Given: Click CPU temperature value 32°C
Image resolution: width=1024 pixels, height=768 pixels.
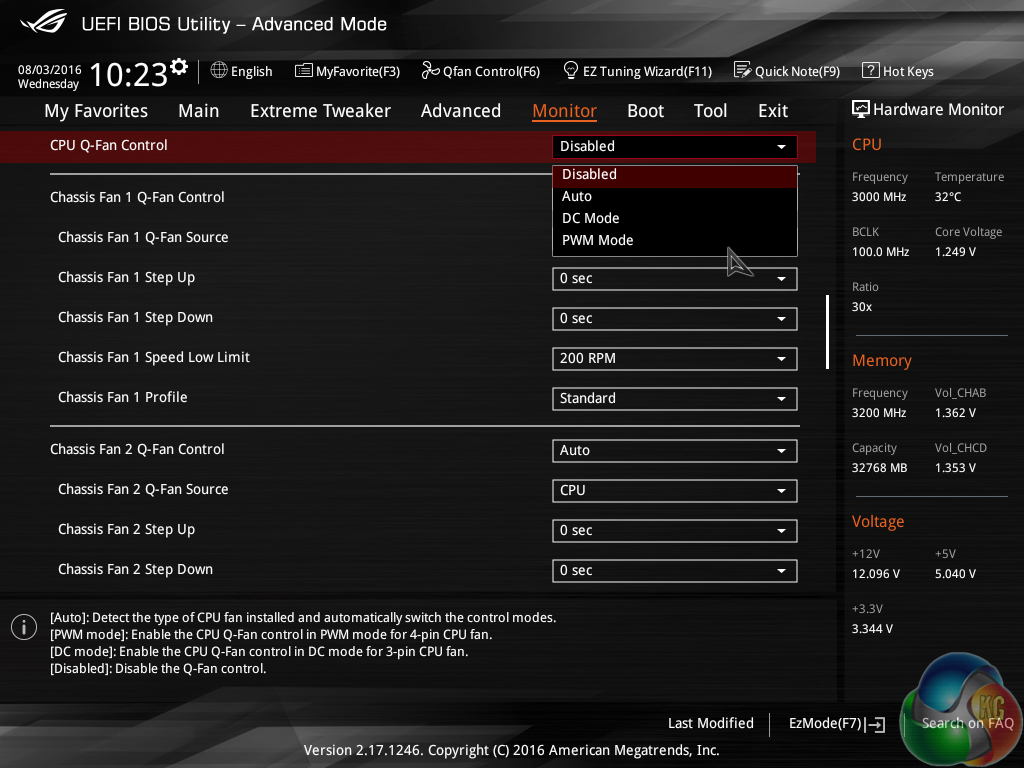Looking at the screenshot, I should (x=948, y=197).
